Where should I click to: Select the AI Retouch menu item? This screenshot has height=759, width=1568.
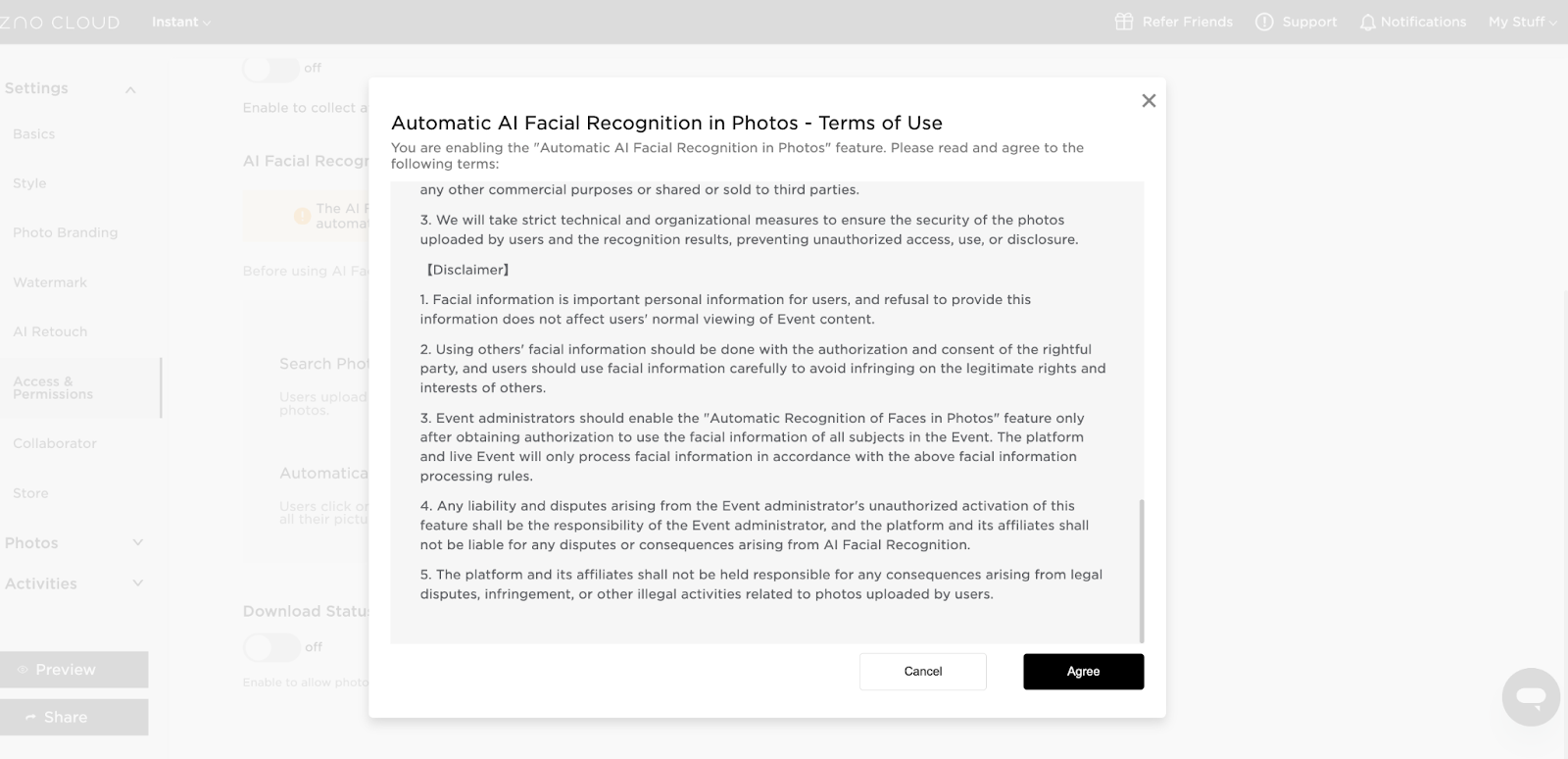click(x=50, y=331)
